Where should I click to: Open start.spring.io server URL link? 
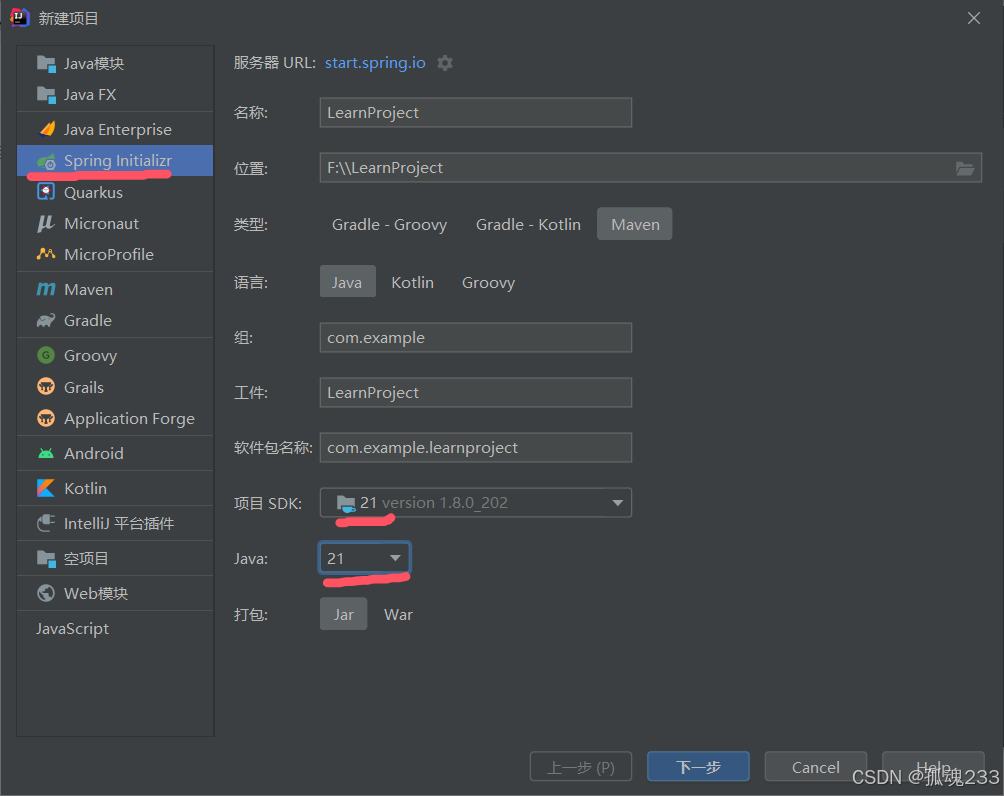click(x=375, y=63)
